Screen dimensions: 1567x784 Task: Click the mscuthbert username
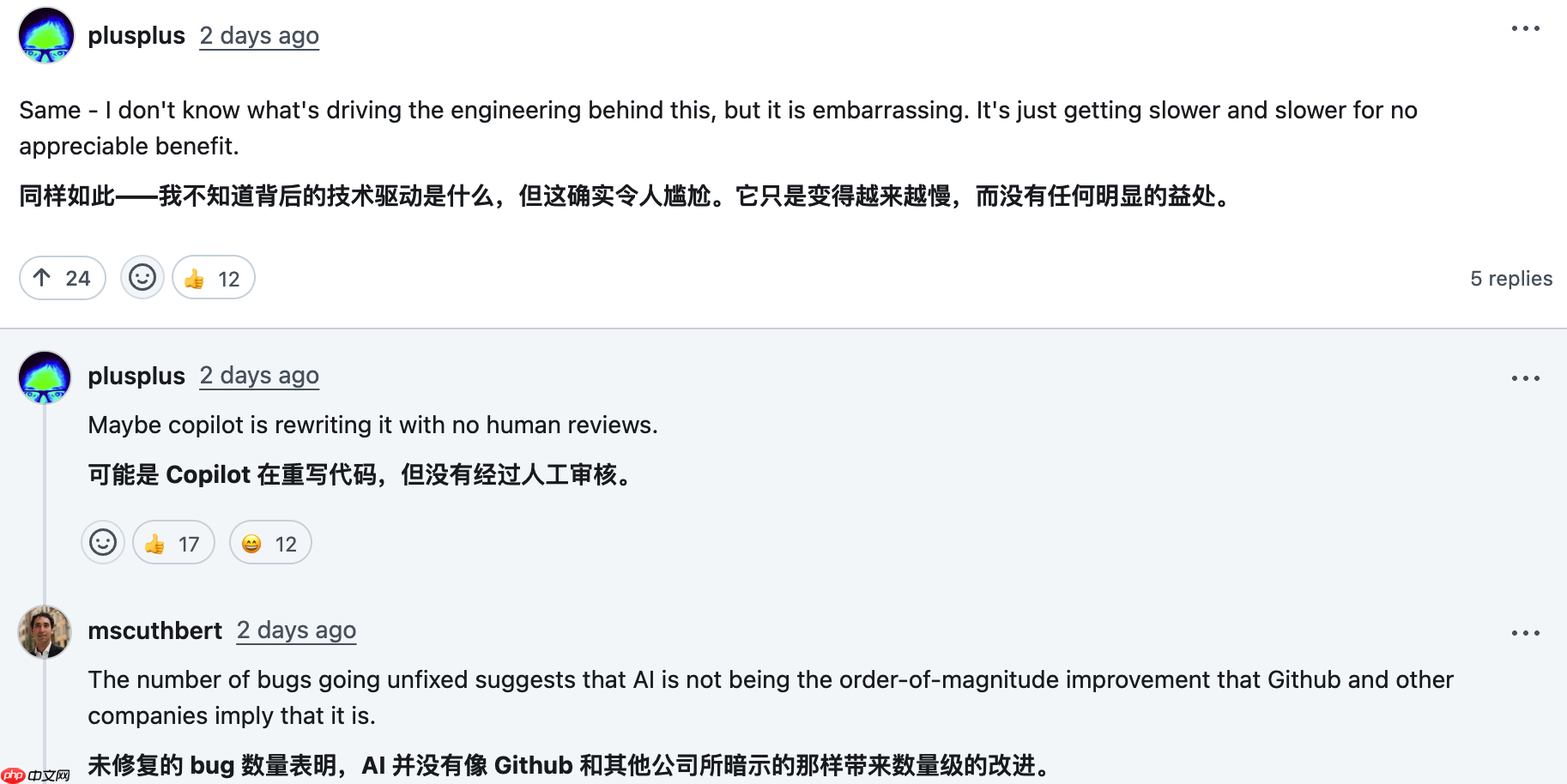click(x=155, y=630)
